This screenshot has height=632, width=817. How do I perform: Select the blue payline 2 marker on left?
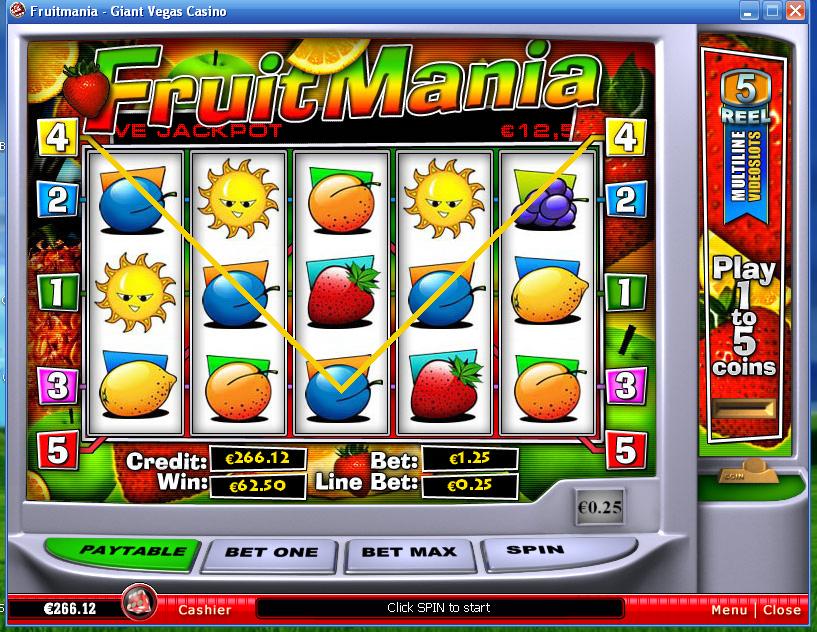coord(57,200)
